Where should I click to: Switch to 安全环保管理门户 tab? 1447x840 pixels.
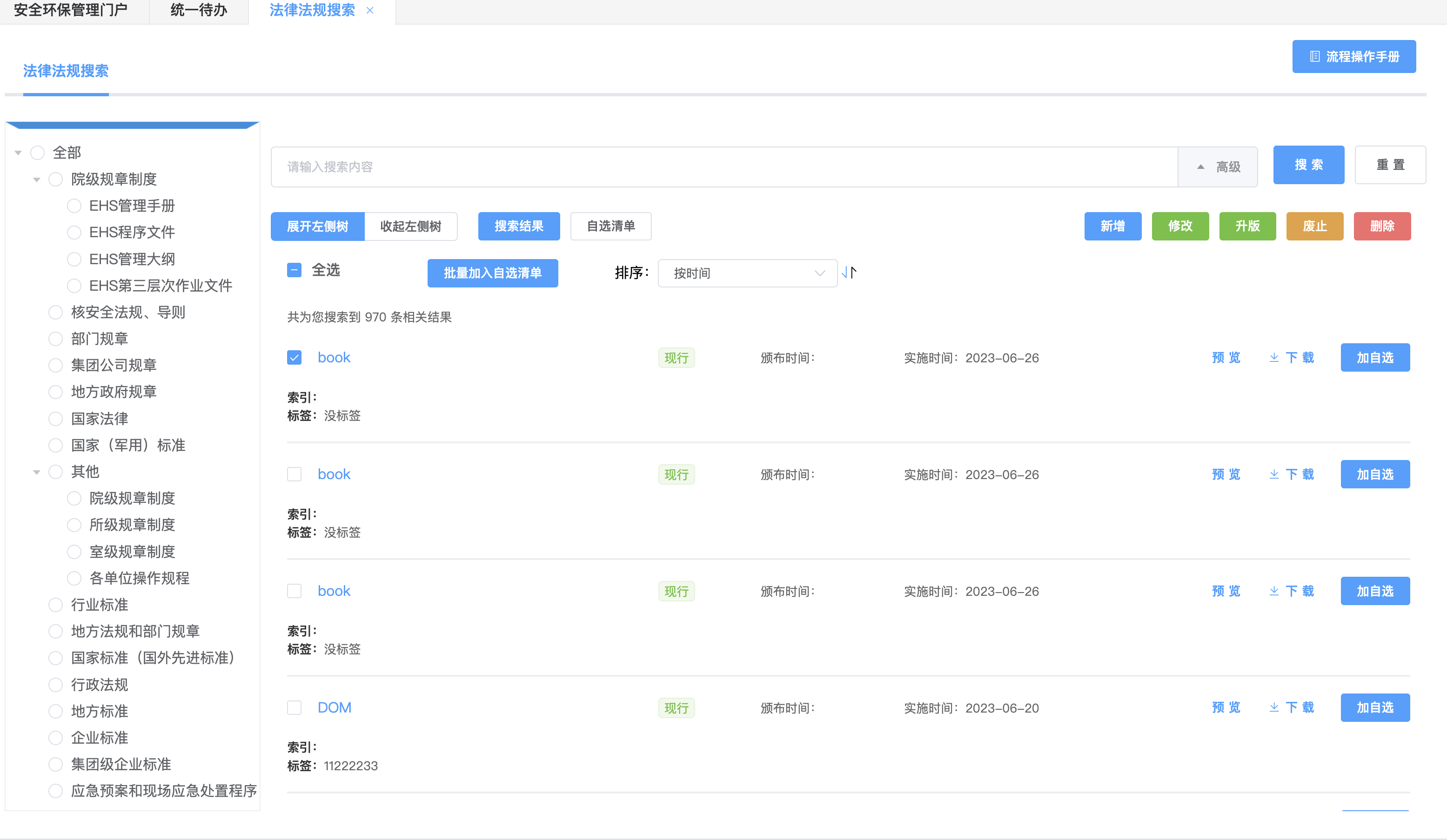point(71,10)
